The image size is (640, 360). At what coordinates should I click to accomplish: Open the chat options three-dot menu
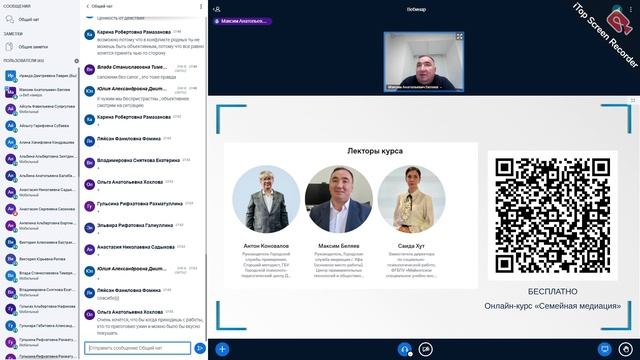click(x=201, y=7)
